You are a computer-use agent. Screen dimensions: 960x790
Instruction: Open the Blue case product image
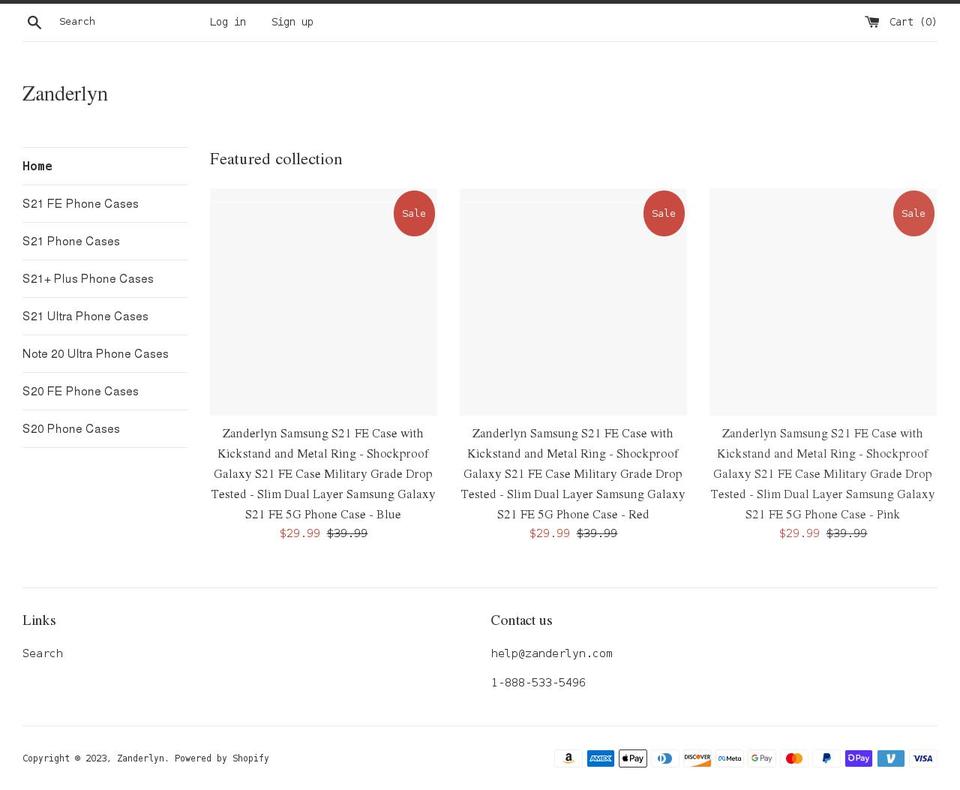[323, 302]
